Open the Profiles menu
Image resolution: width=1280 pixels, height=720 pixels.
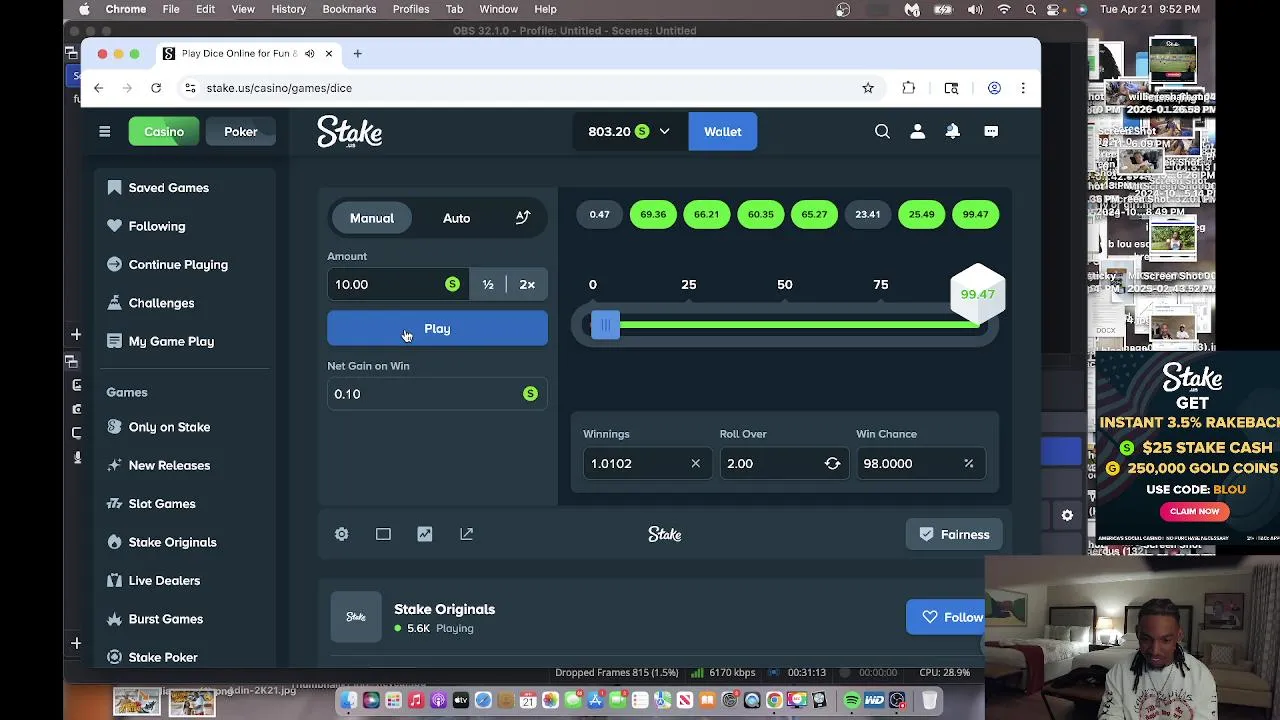411,9
